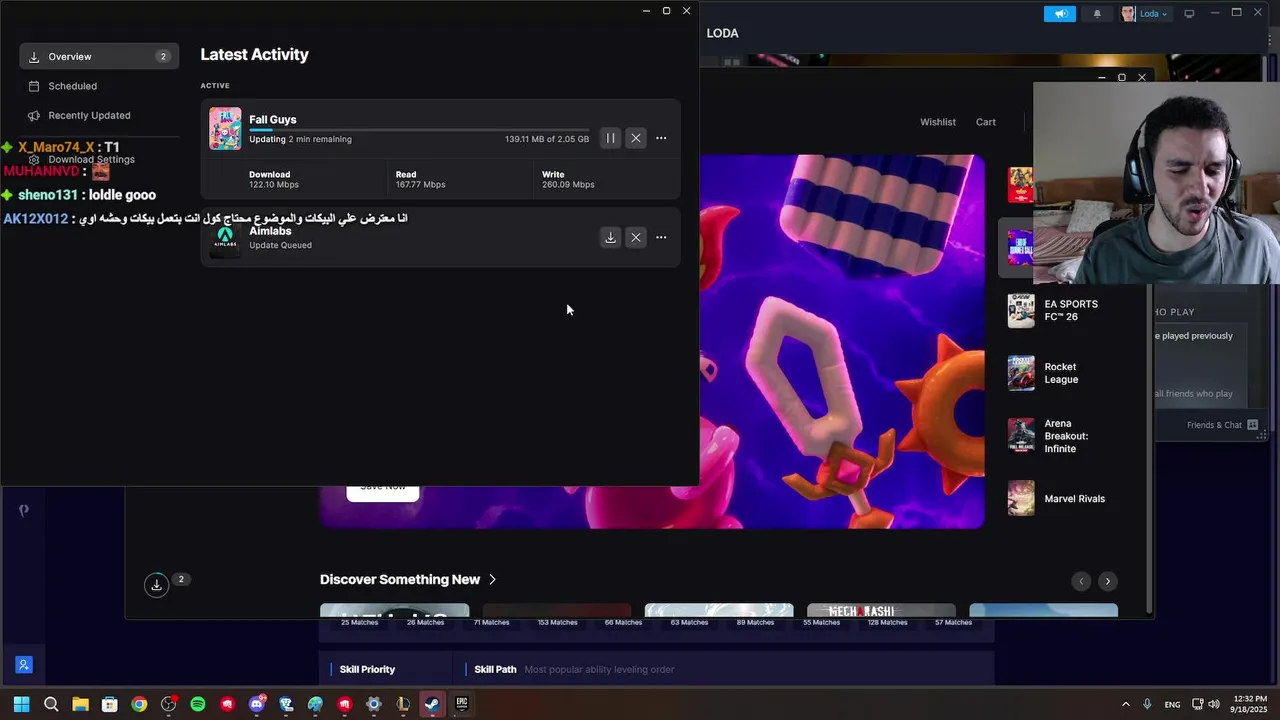Image resolution: width=1280 pixels, height=720 pixels.
Task: Open Friends & Chat in Steam
Action: (1222, 425)
